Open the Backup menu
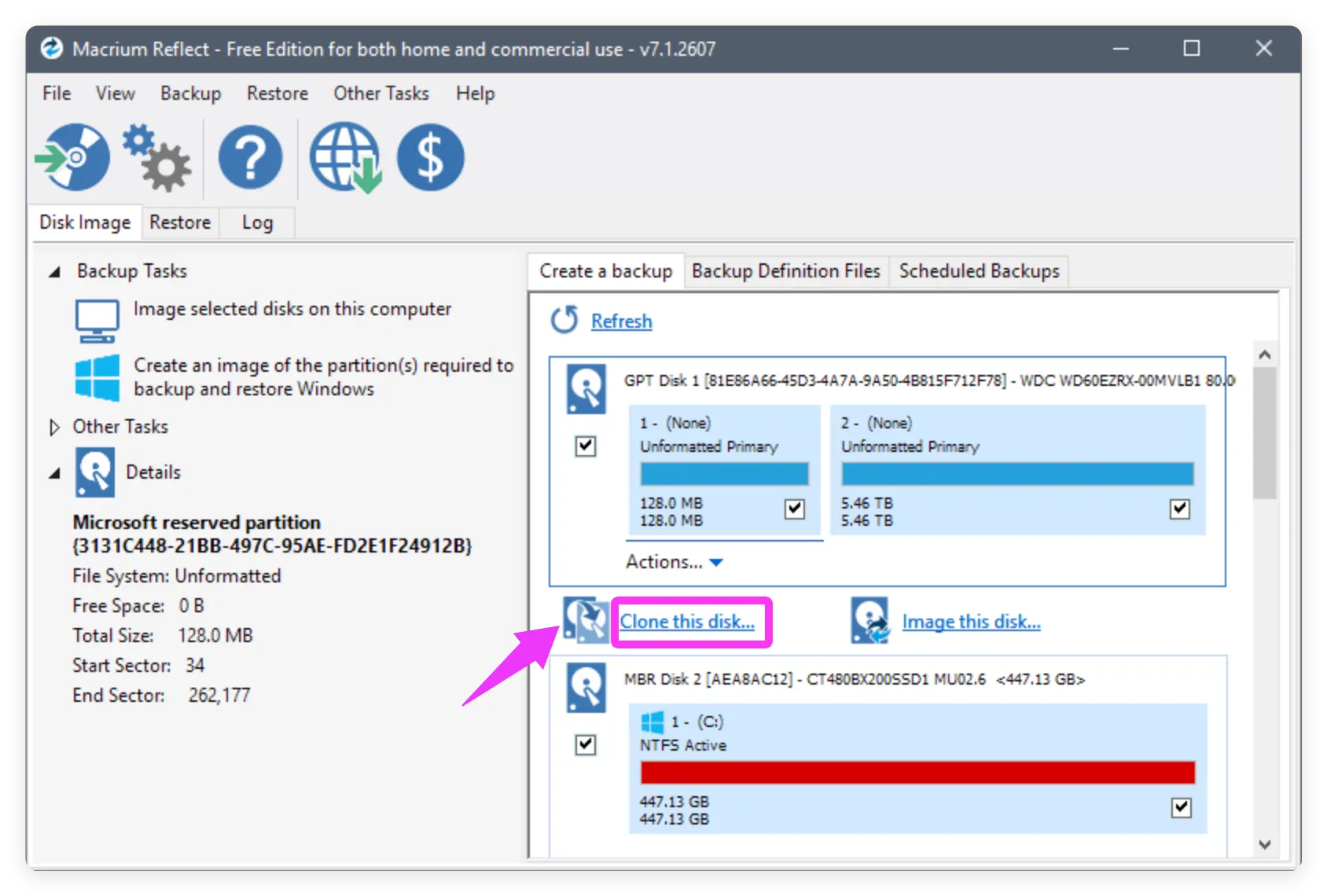Viewport: 1327px width, 896px height. click(191, 94)
